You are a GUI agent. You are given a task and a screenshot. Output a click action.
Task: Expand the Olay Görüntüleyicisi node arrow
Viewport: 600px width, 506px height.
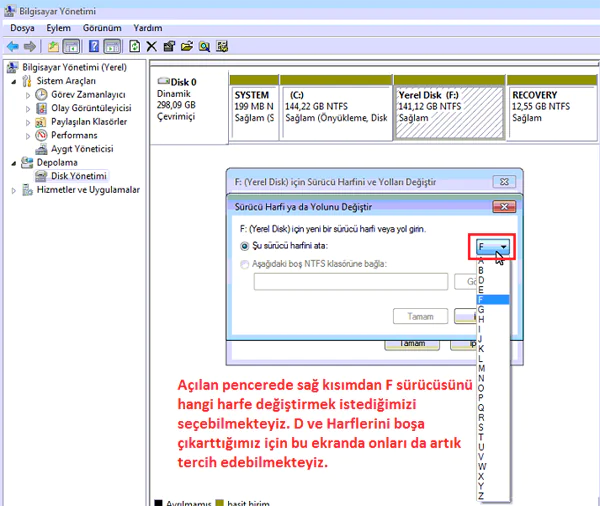(28, 109)
